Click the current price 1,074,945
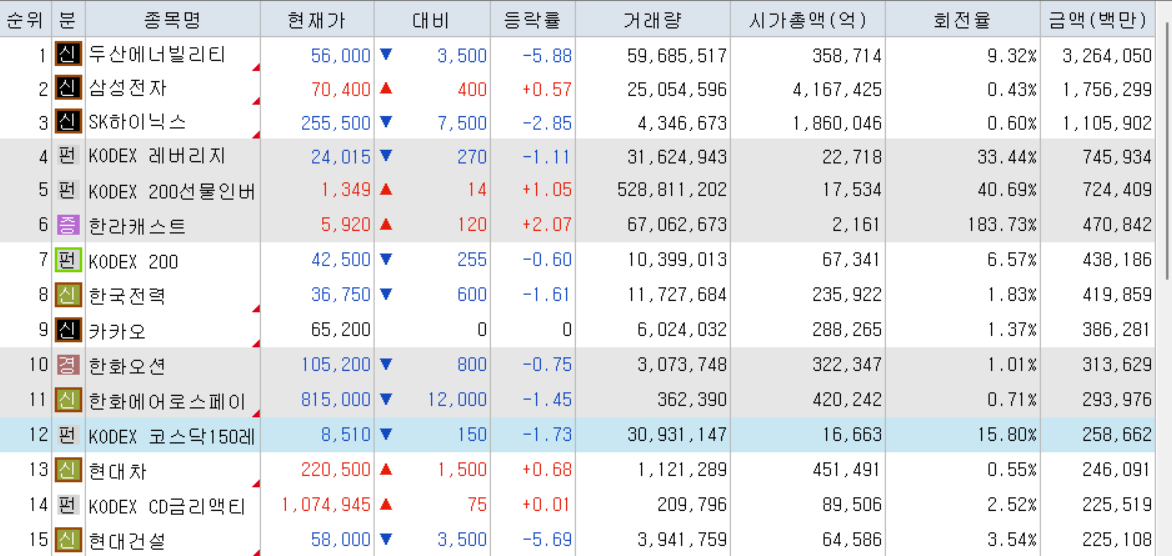This screenshot has height=556, width=1172. click(x=327, y=506)
